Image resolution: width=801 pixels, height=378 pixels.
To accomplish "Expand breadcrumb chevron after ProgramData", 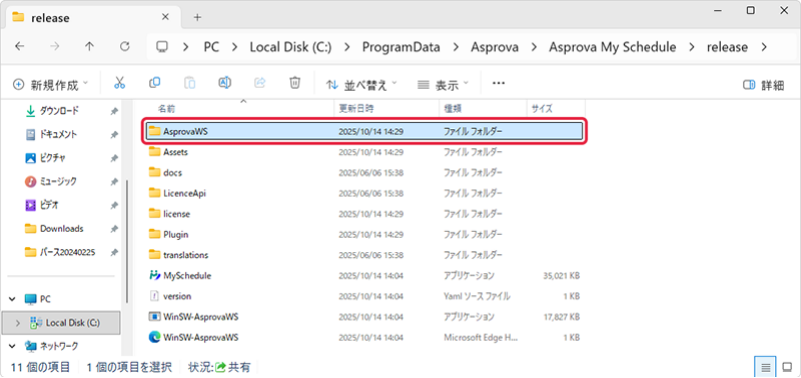I will (455, 47).
